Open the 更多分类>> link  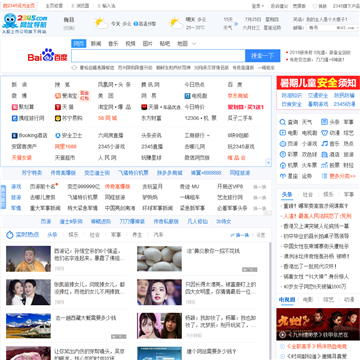(342, 176)
